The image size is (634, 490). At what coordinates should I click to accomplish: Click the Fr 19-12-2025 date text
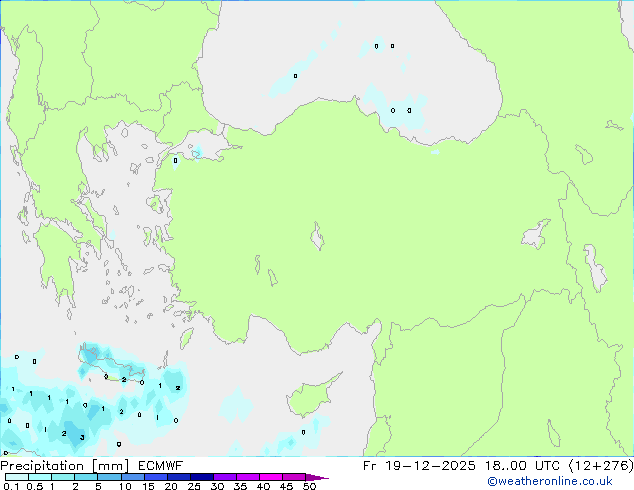tap(419, 466)
